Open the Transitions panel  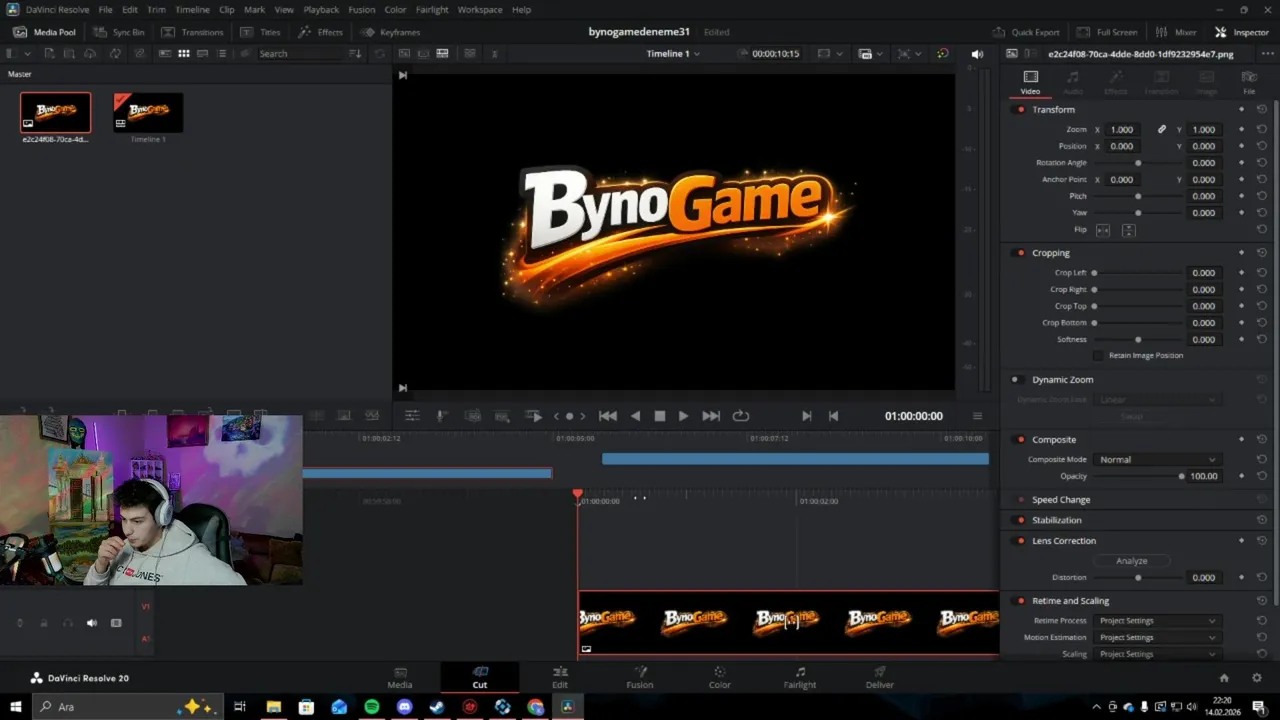(x=193, y=32)
